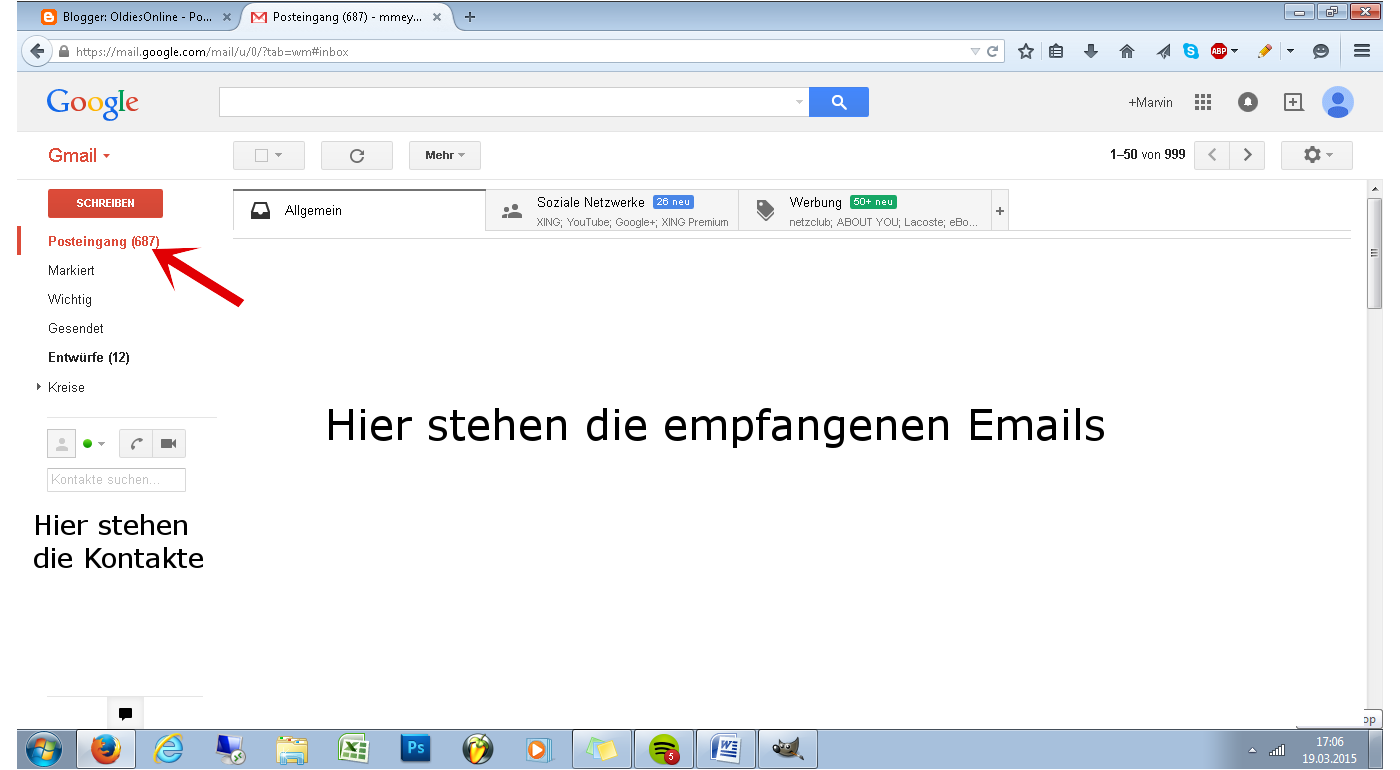This screenshot has height=770, width=1400.
Task: Click the red SCHREIBEN button
Action: 105,203
